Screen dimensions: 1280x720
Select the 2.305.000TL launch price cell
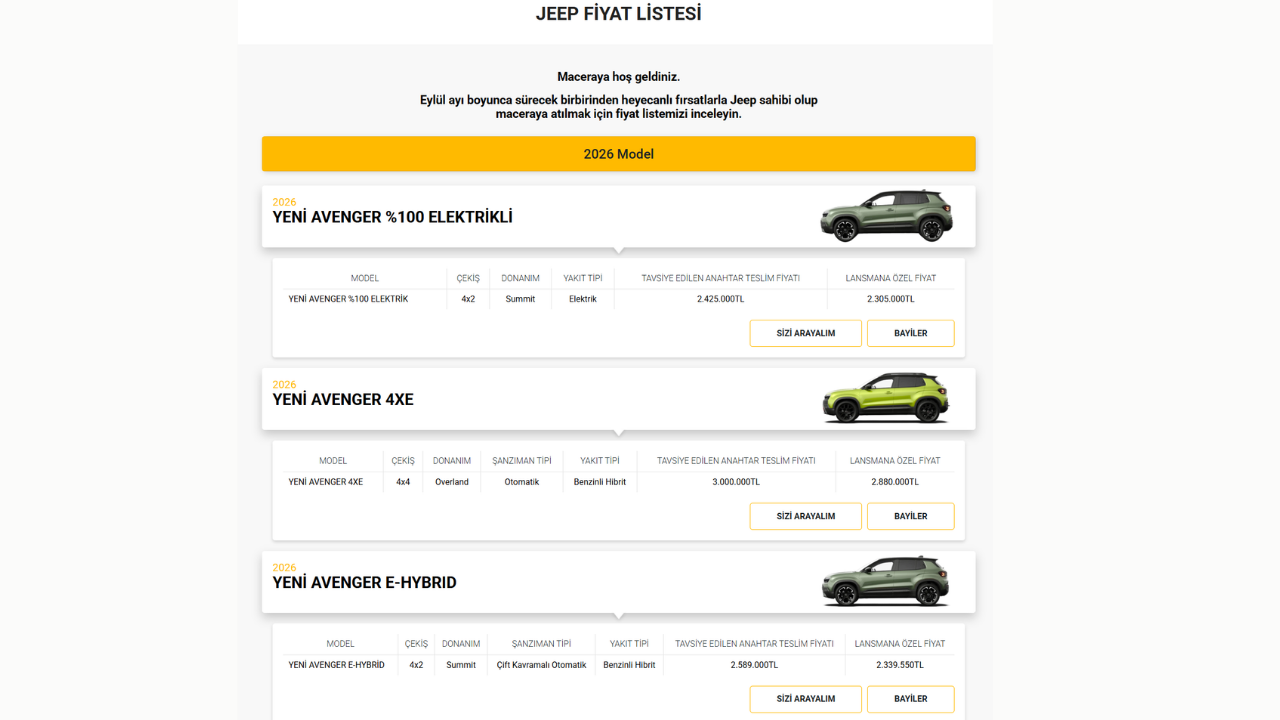(x=890, y=299)
